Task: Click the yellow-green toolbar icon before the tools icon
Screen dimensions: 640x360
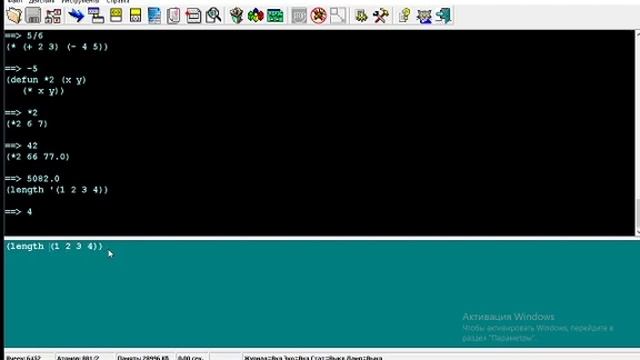Action: click(x=361, y=16)
